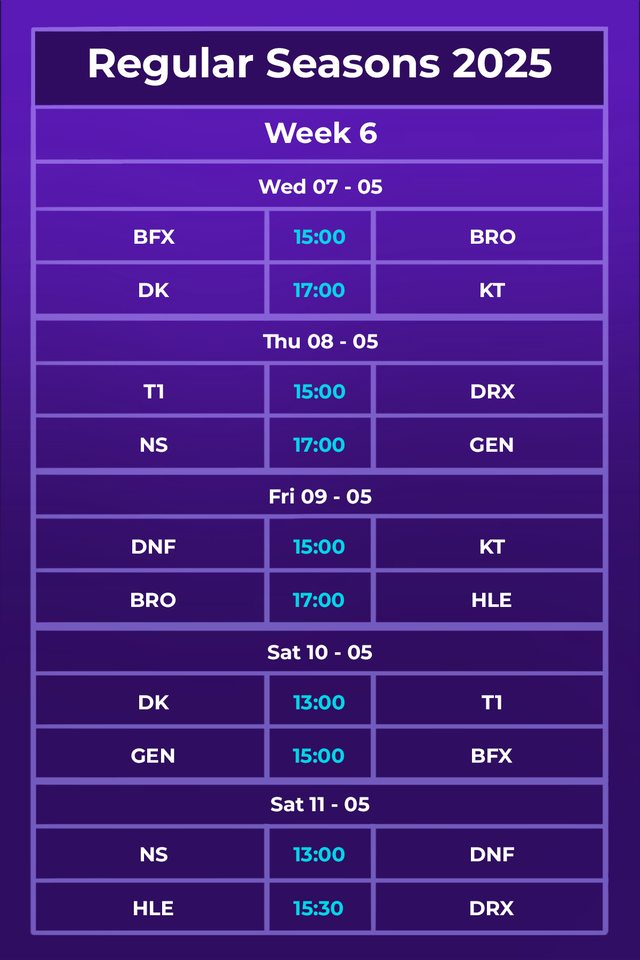Select the 15:30 time for HLE vs DRX

tap(319, 908)
